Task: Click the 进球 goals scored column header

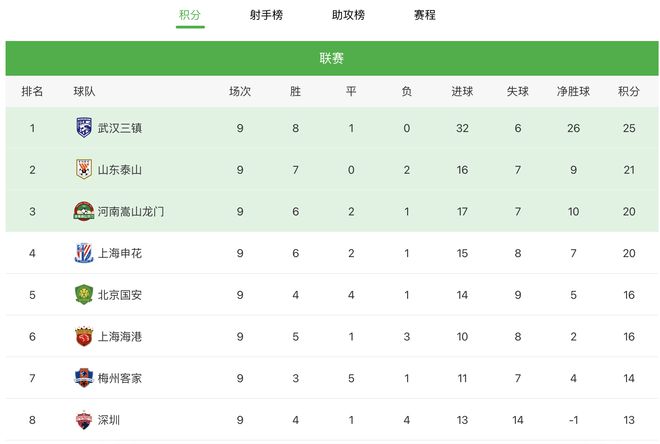Action: click(x=462, y=91)
